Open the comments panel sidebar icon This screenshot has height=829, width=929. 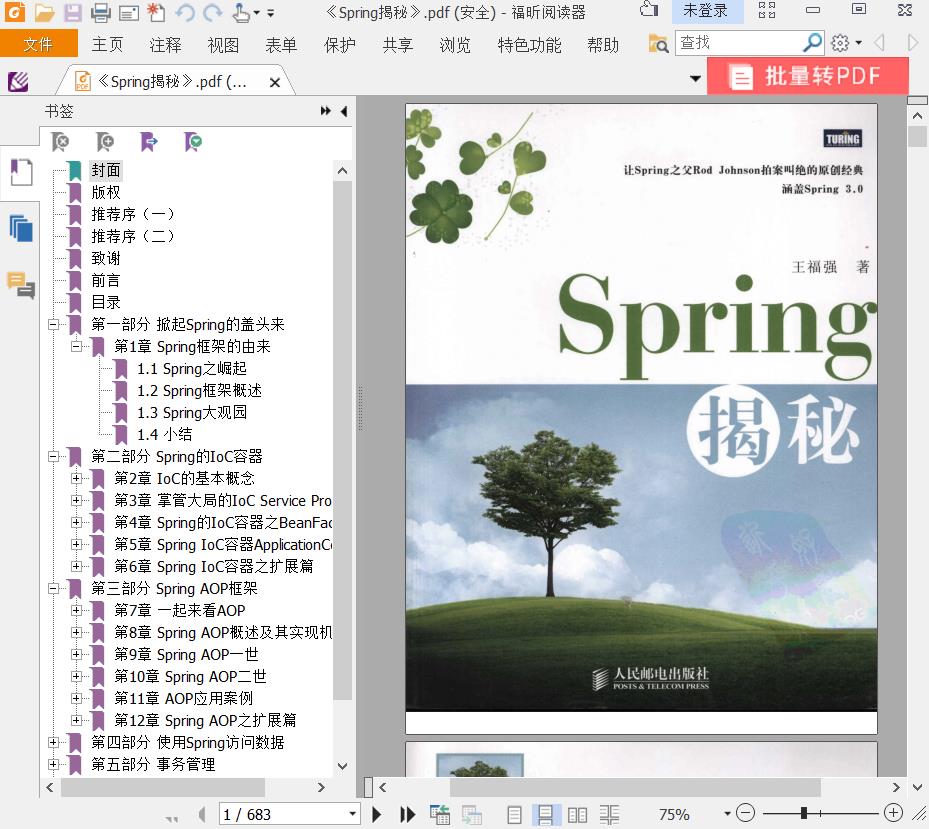point(21,285)
